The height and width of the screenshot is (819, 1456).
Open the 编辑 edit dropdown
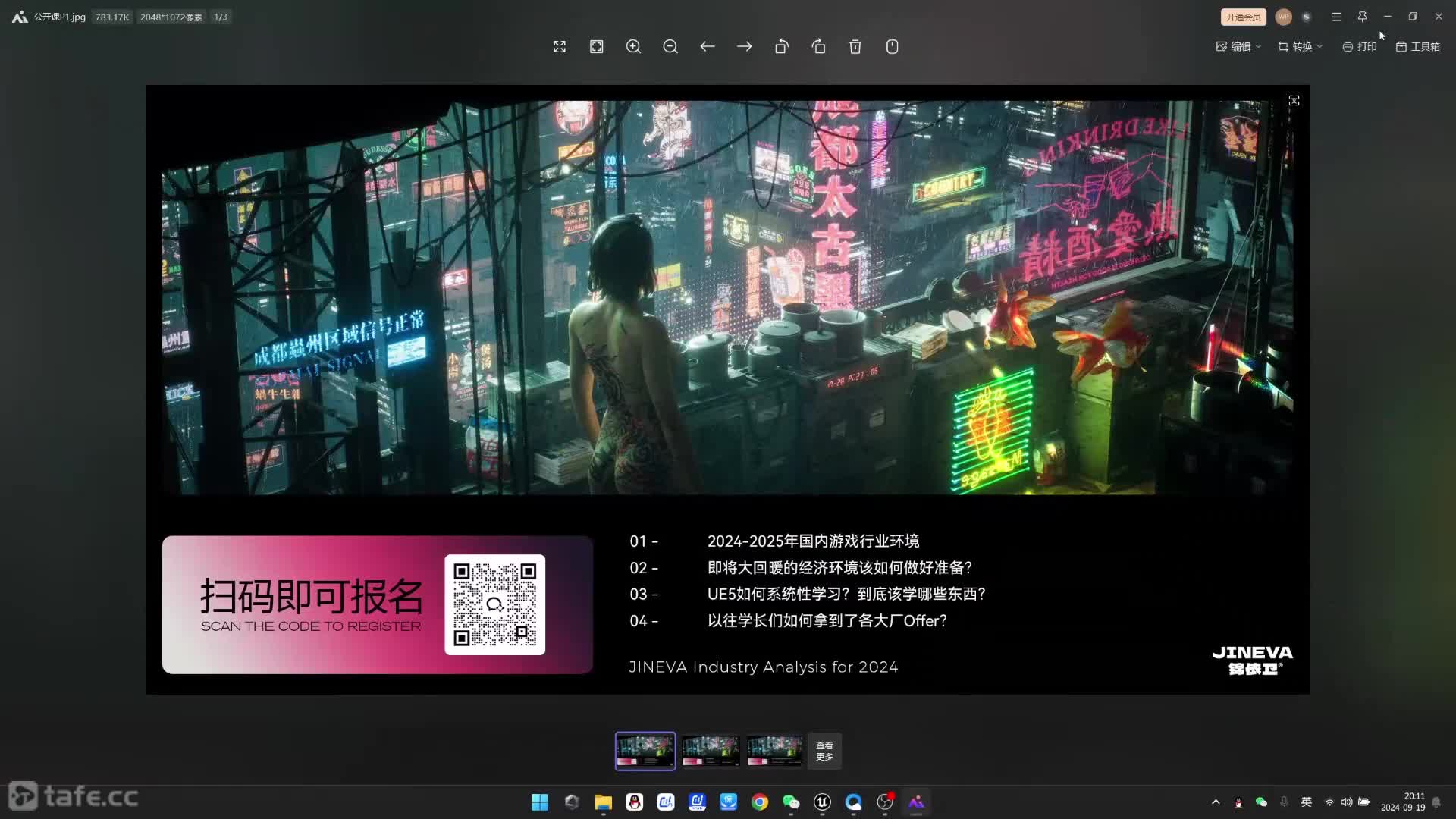pos(1238,47)
